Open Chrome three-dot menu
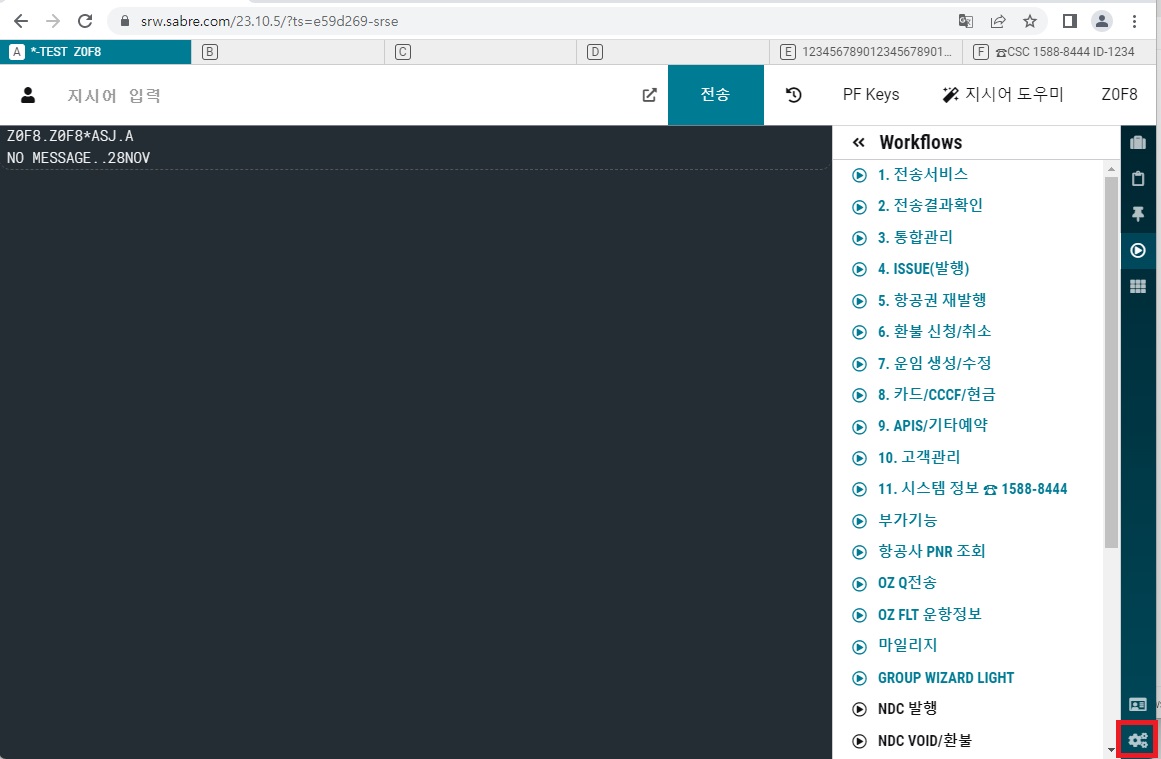1161x759 pixels. click(x=1134, y=21)
